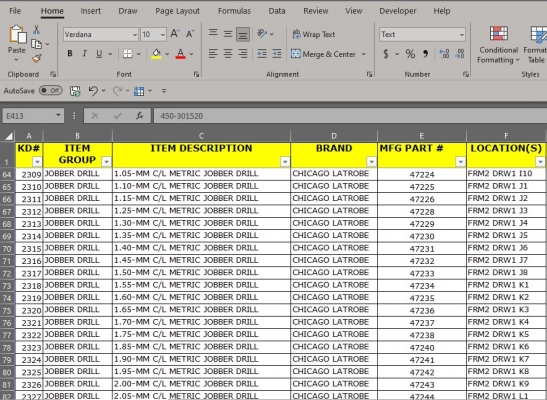Screen dimensions: 547x400
Task: Switch to the Page Layout tab
Action: pyautogui.click(x=178, y=11)
